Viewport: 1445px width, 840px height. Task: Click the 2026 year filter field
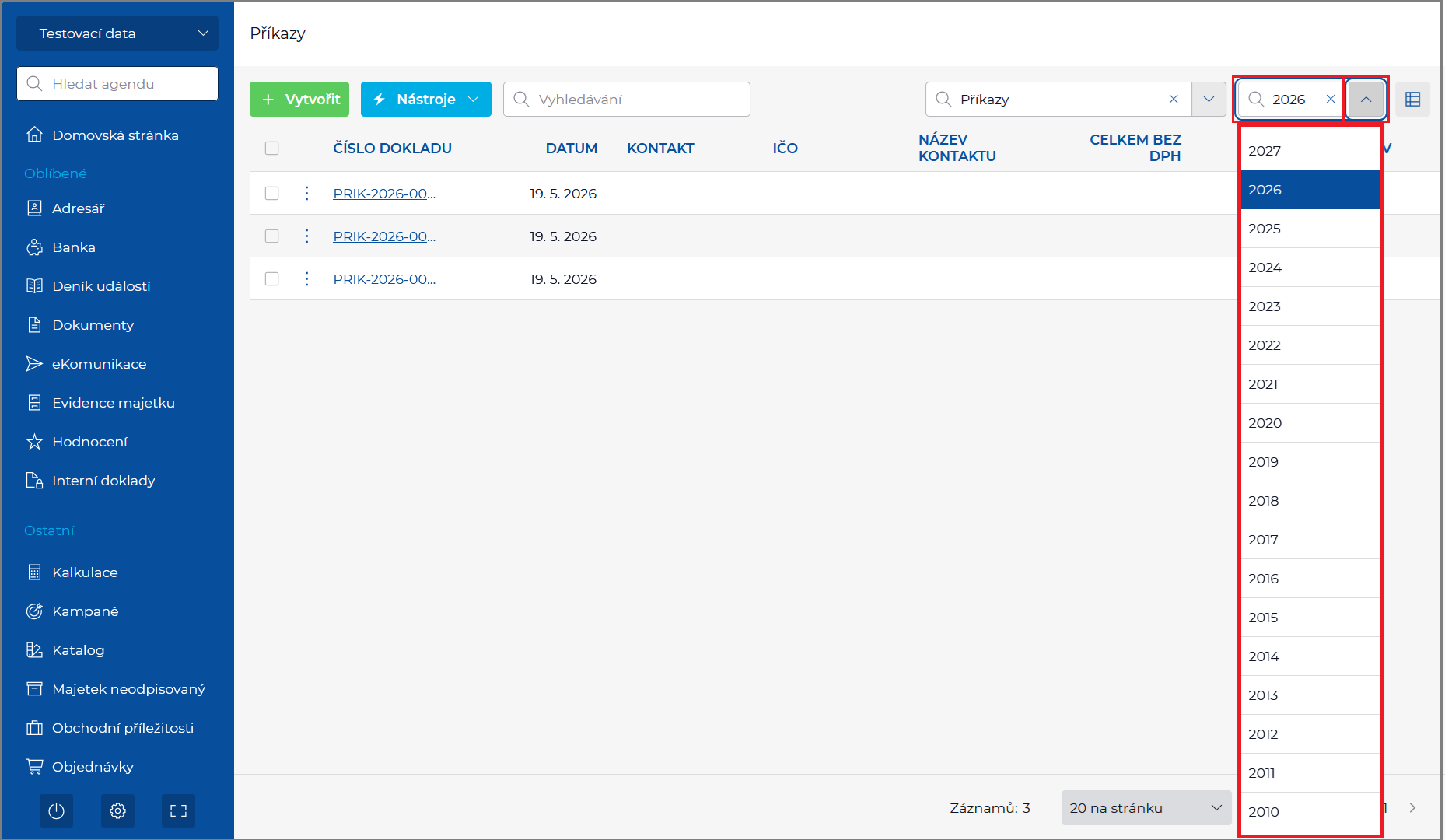coord(1290,100)
